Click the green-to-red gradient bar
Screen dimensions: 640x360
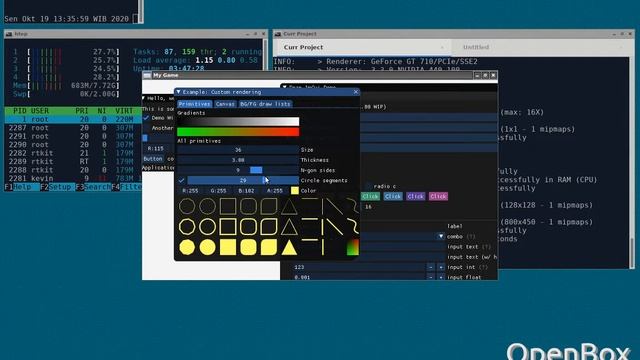click(x=238, y=131)
